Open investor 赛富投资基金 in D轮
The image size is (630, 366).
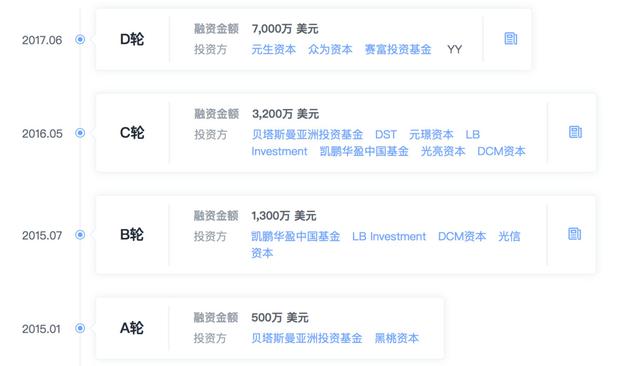pyautogui.click(x=398, y=49)
